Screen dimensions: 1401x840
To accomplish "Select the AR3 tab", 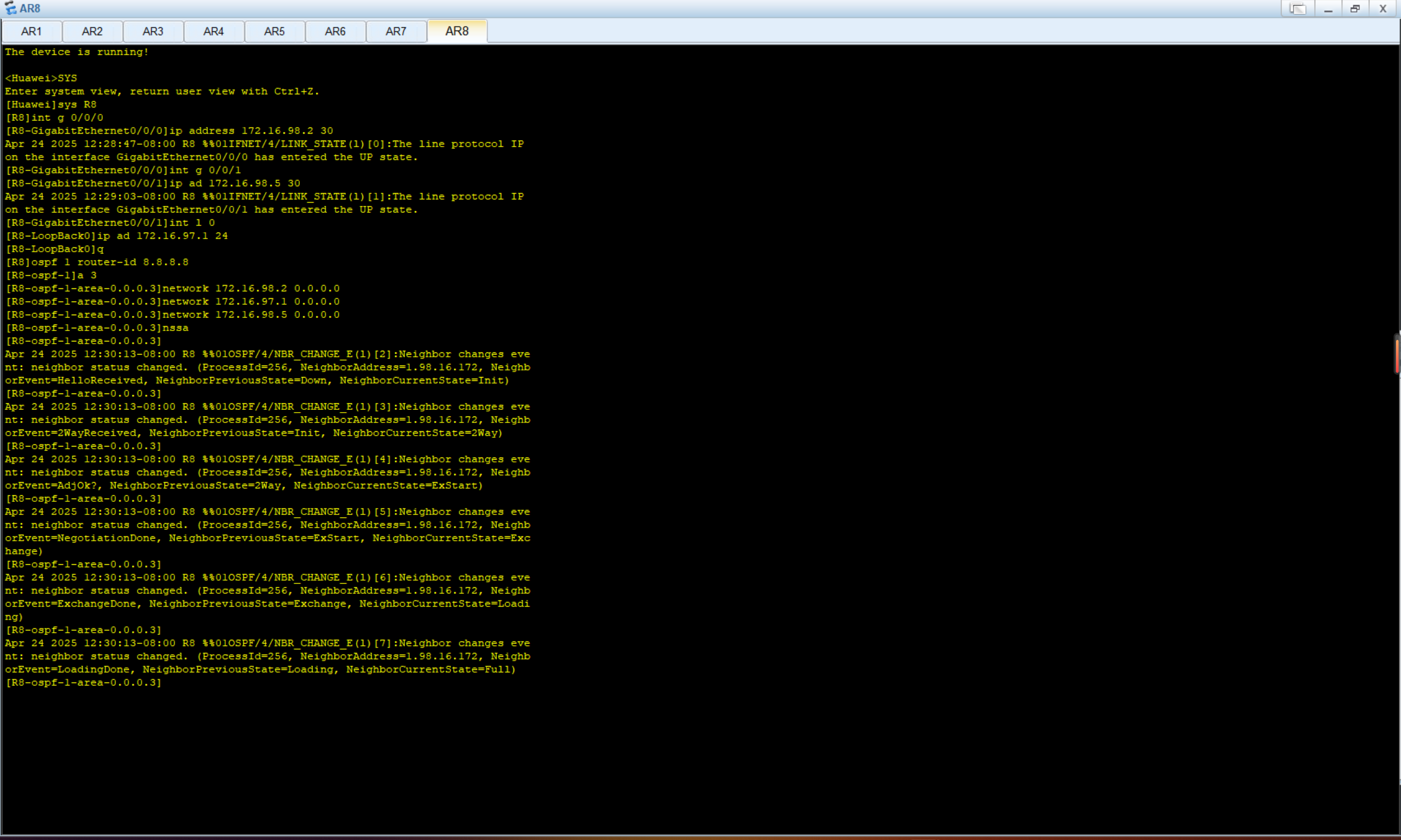I will point(153,31).
